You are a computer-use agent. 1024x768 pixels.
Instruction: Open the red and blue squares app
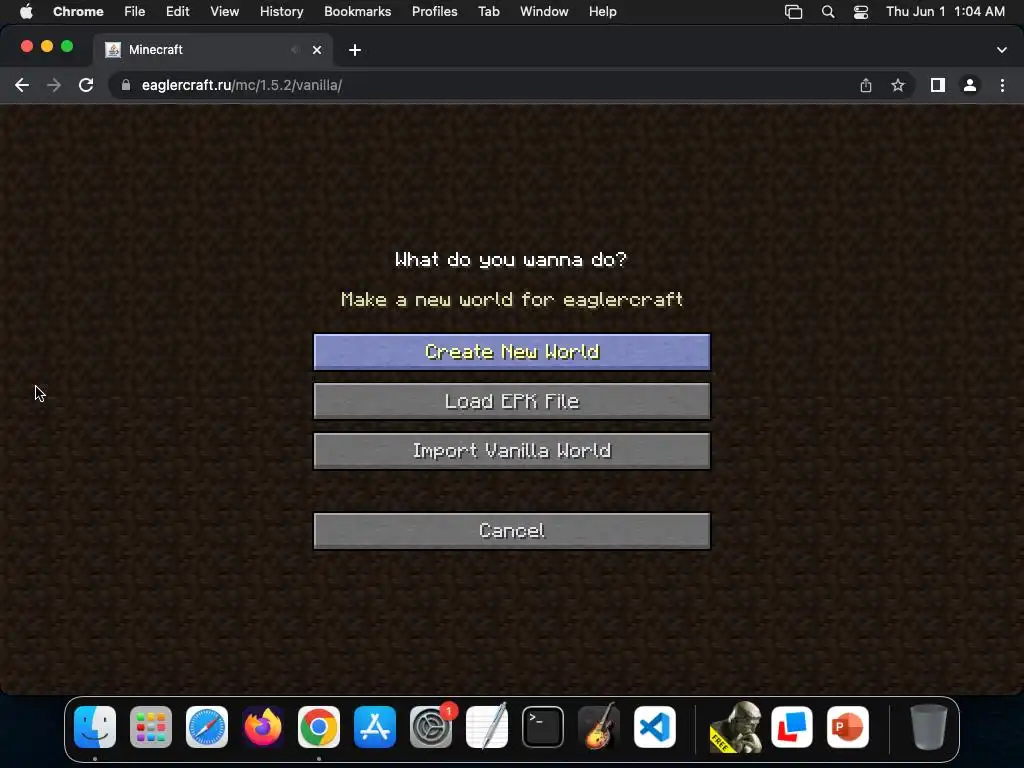(792, 727)
